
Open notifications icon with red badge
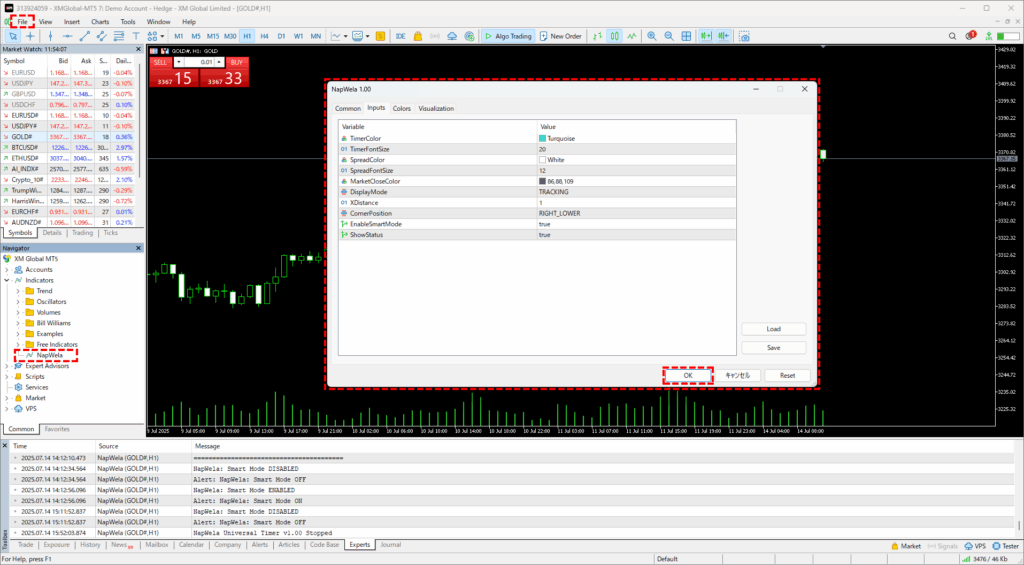[x=970, y=36]
